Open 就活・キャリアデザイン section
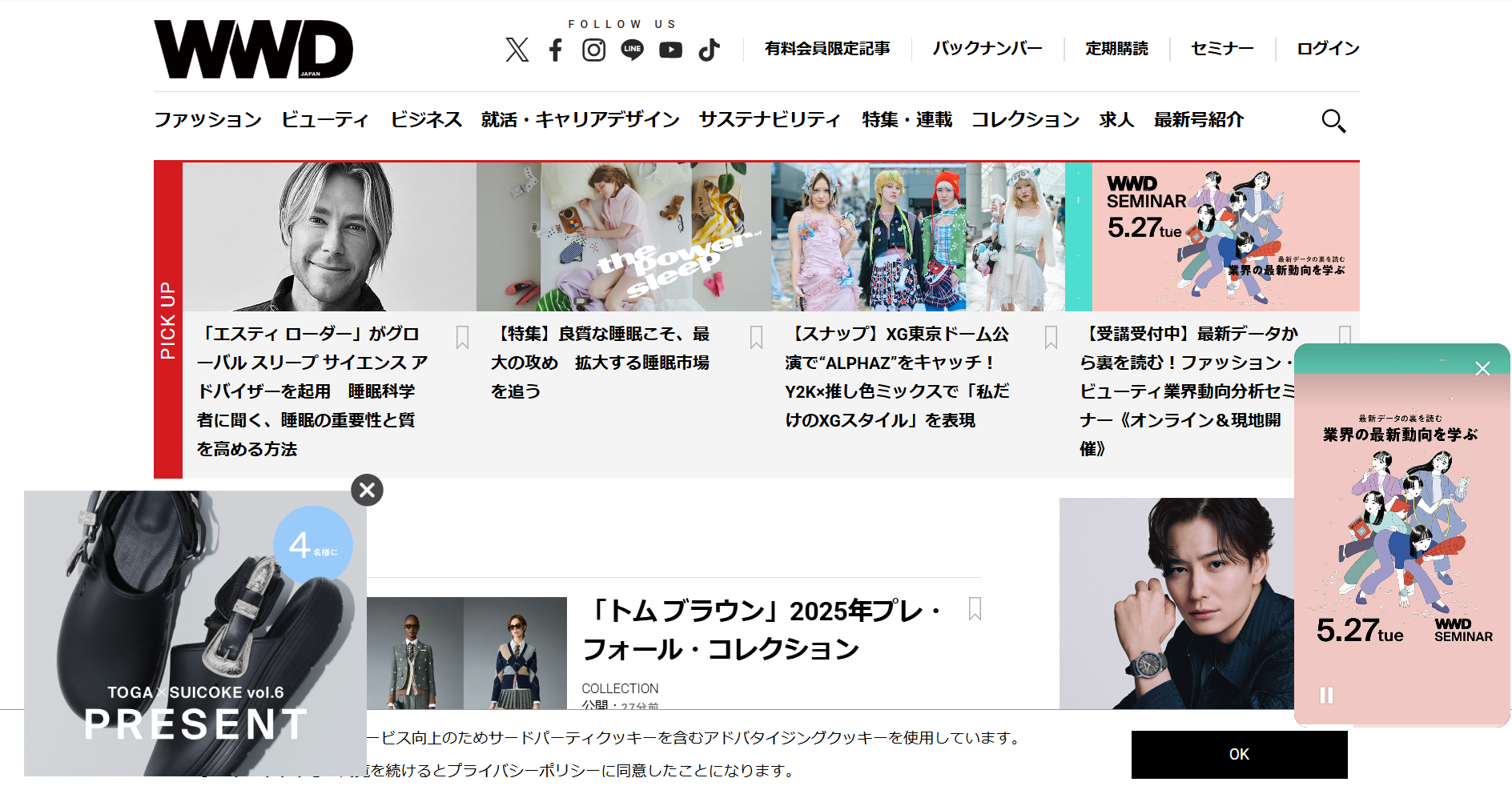The height and width of the screenshot is (794, 1512). [x=580, y=120]
